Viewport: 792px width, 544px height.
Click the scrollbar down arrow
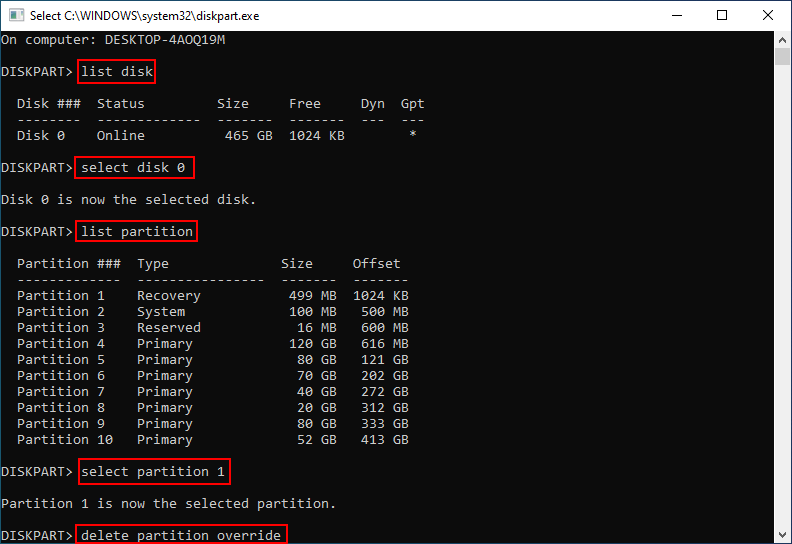tap(782, 535)
